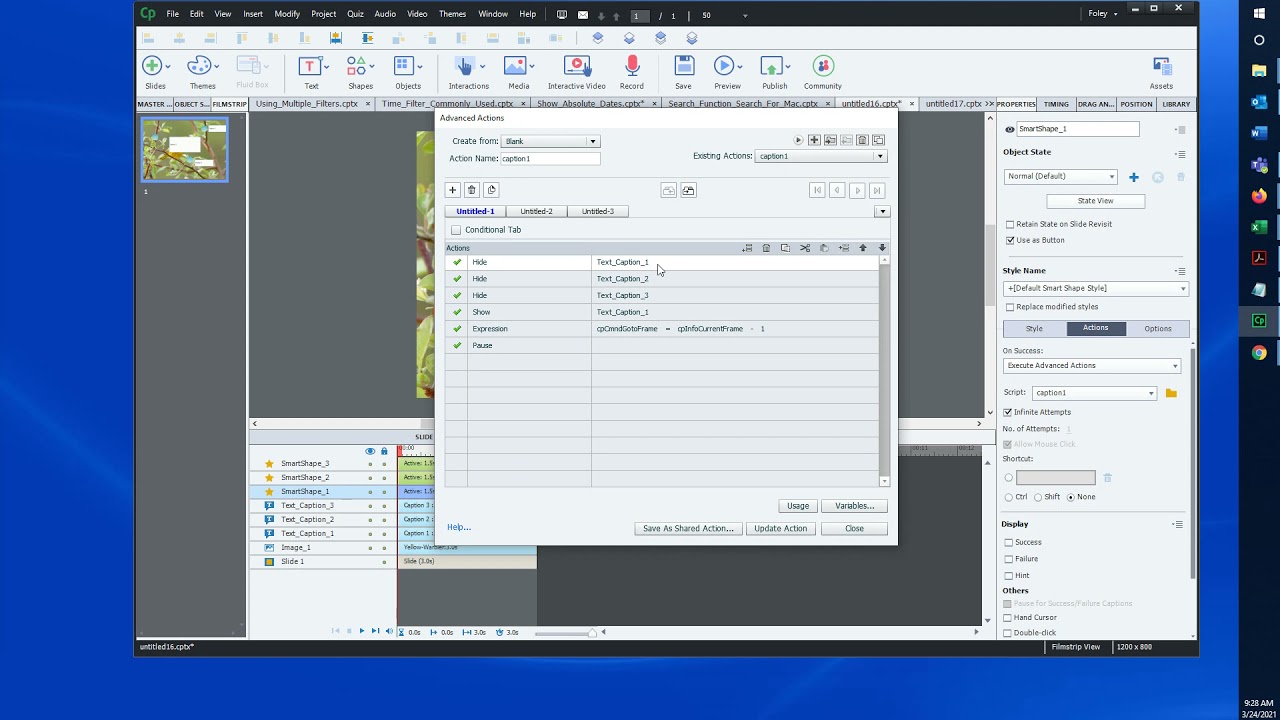Open the Community icon

pyautogui.click(x=822, y=66)
